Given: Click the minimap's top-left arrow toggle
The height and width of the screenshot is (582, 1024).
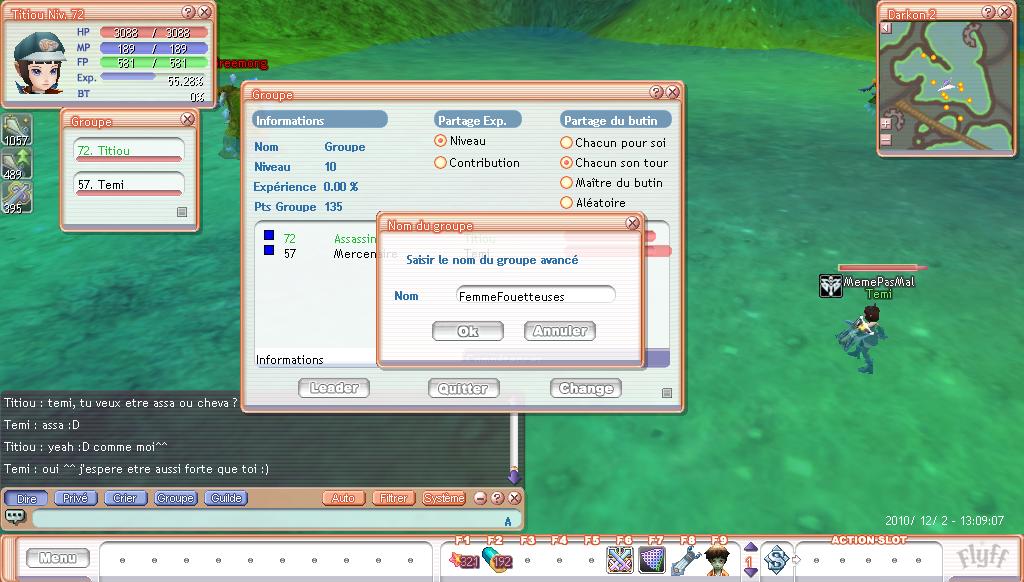Looking at the screenshot, I should 886,28.
